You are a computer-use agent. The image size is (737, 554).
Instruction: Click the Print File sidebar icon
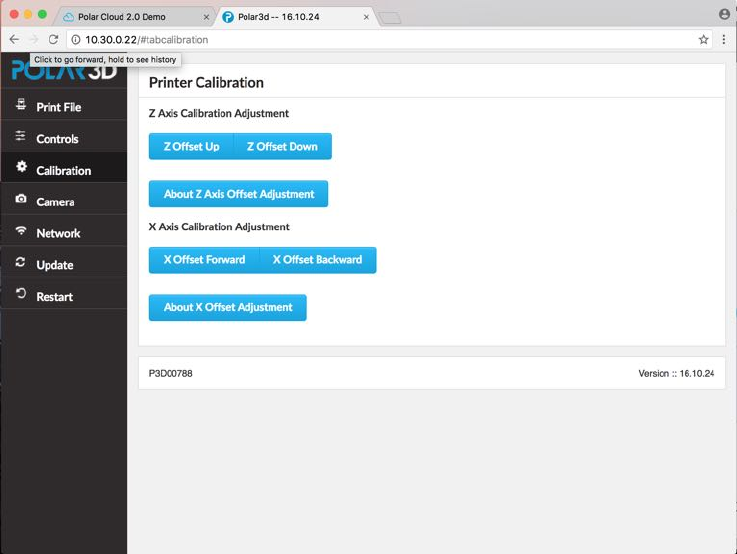21,106
